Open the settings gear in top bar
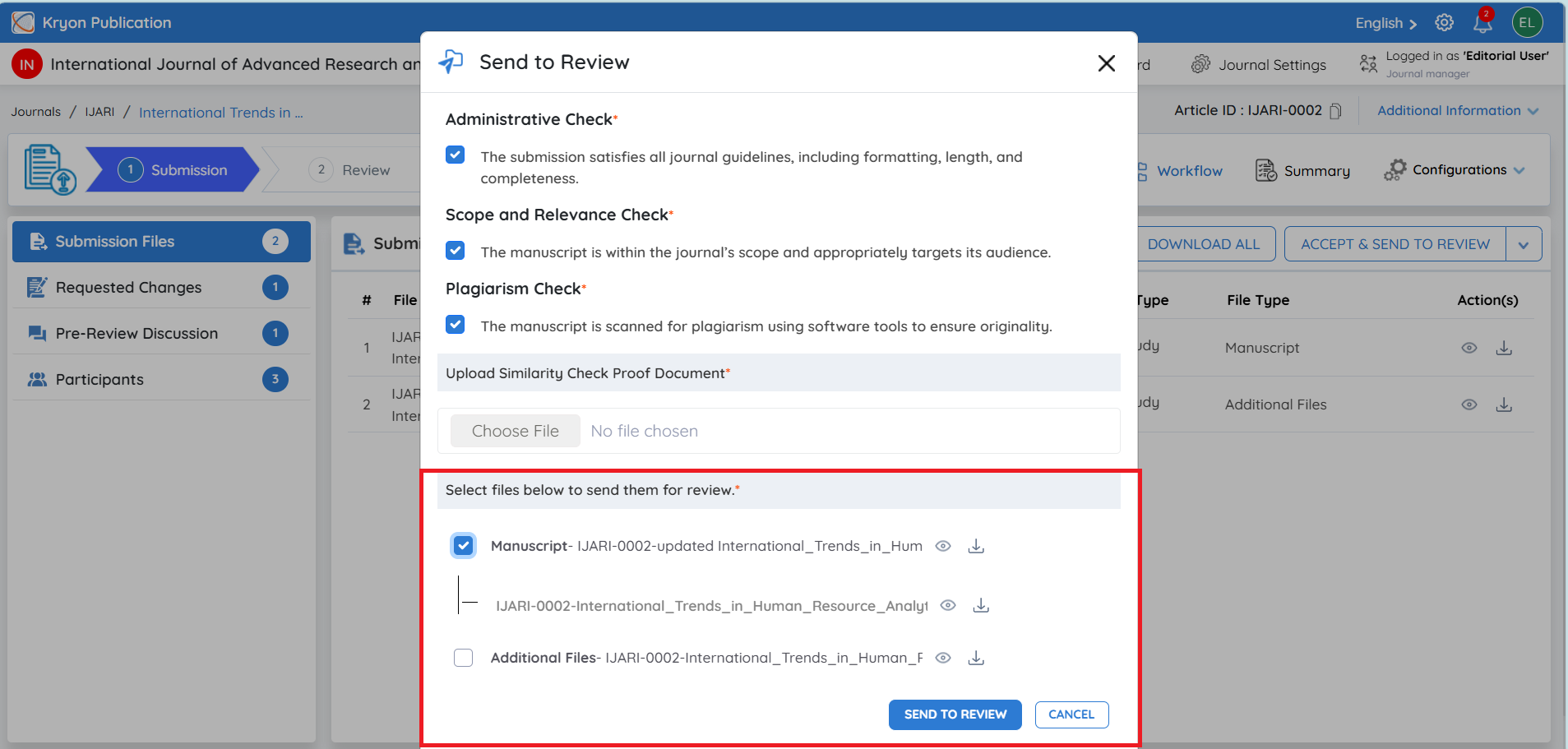The width and height of the screenshot is (1568, 749). coord(1444,22)
